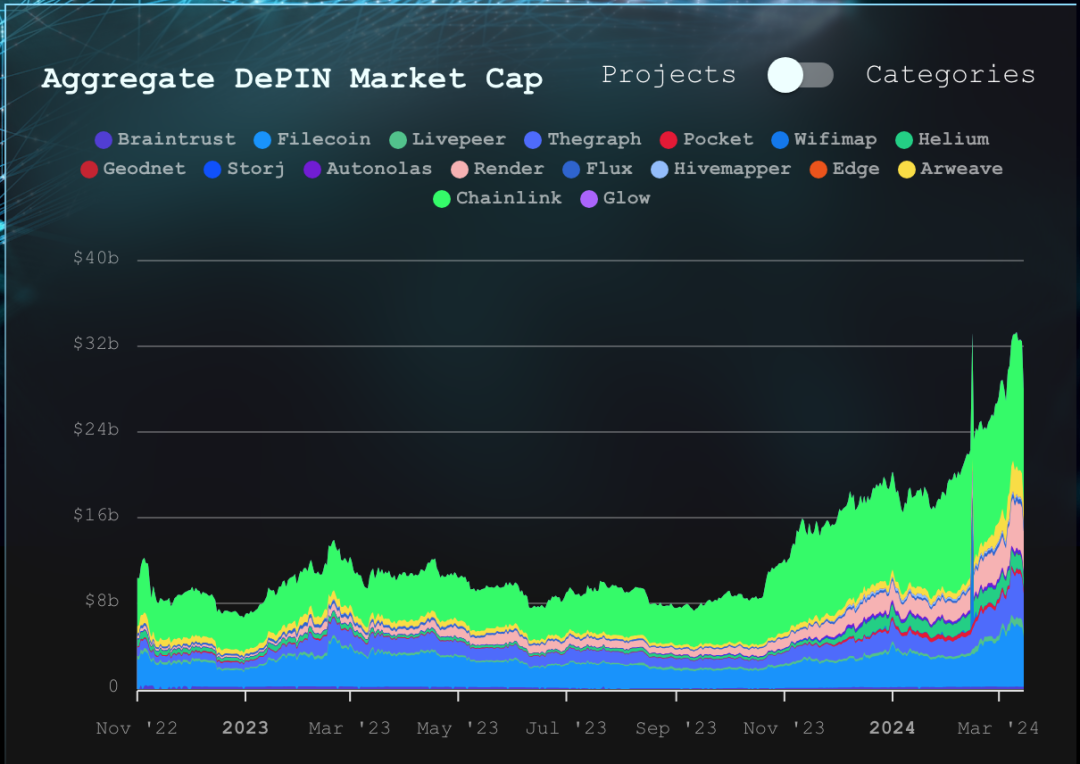Select the Categories view label

[950, 75]
